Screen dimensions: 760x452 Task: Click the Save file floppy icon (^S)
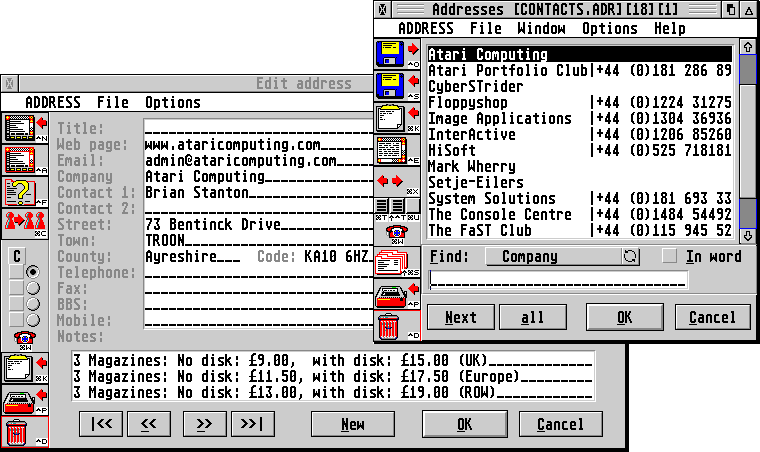[x=397, y=86]
